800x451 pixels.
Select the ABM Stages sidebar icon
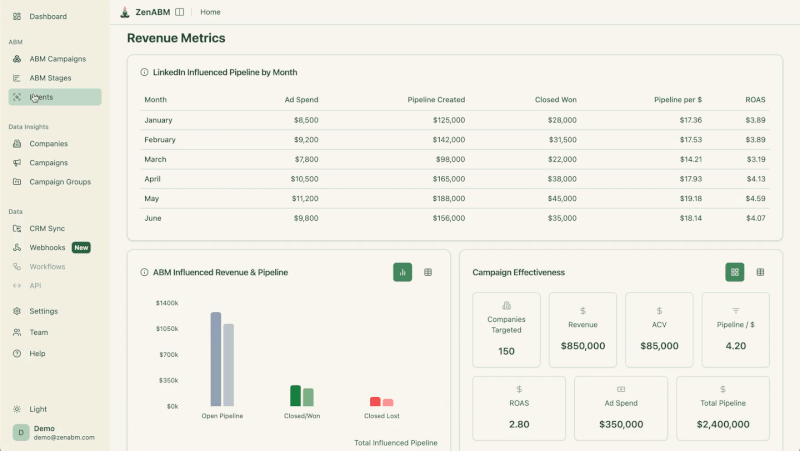(18, 78)
